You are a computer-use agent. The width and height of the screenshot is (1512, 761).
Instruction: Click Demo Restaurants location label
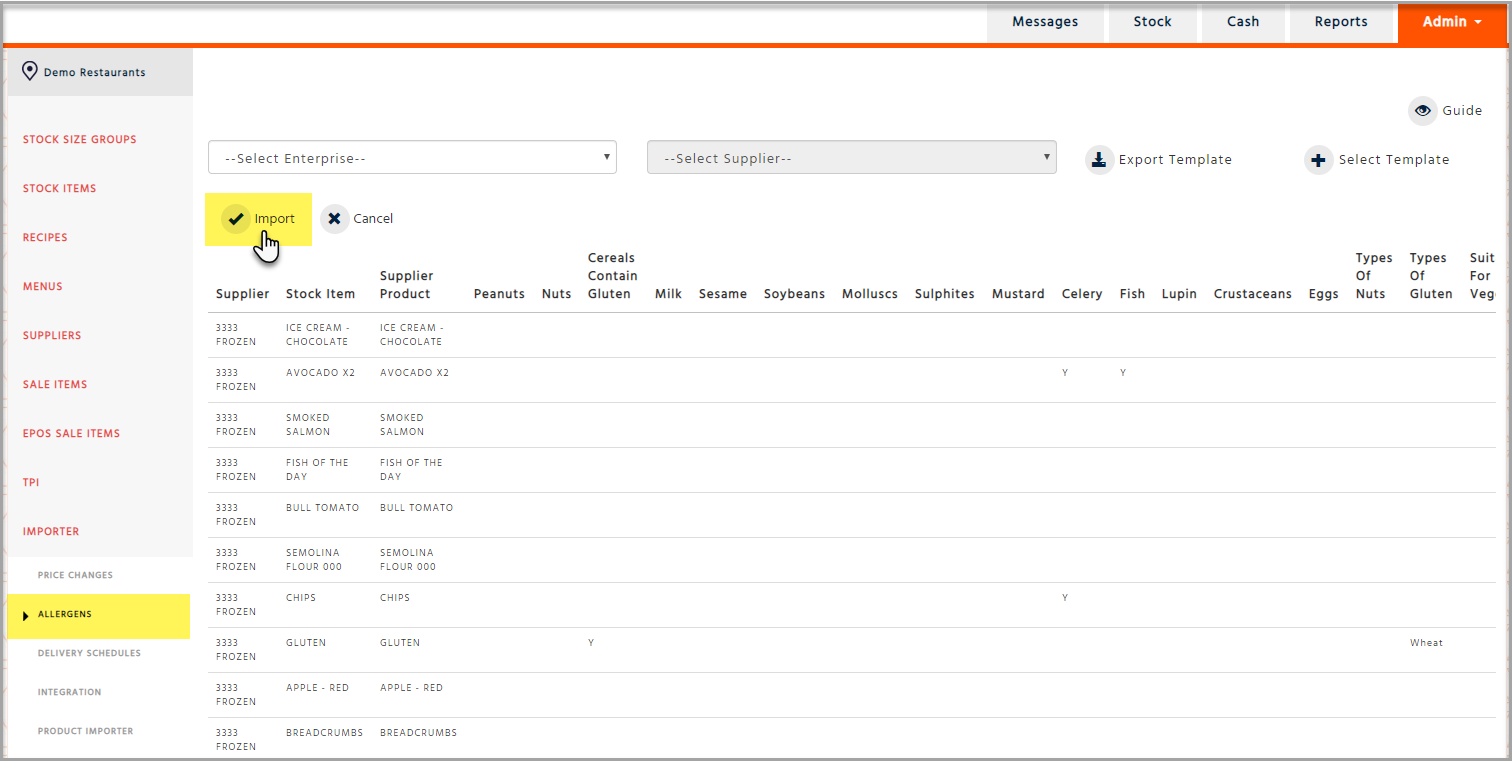pos(95,73)
